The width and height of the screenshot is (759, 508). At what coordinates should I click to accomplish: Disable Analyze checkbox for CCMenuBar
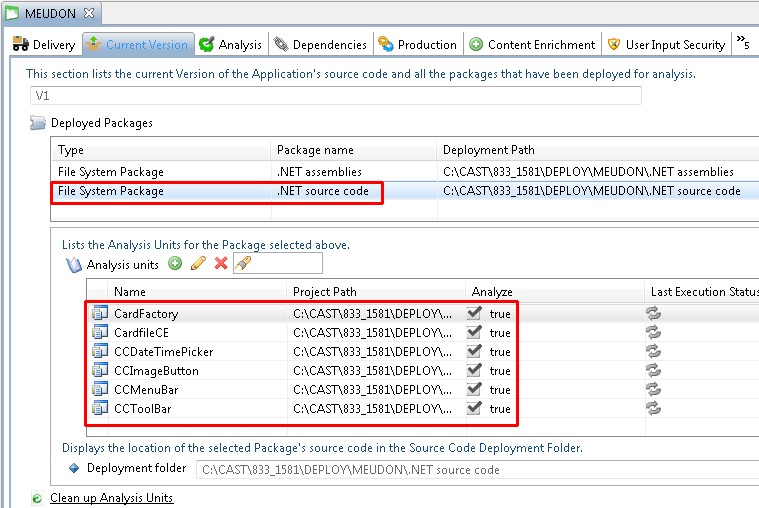(474, 390)
